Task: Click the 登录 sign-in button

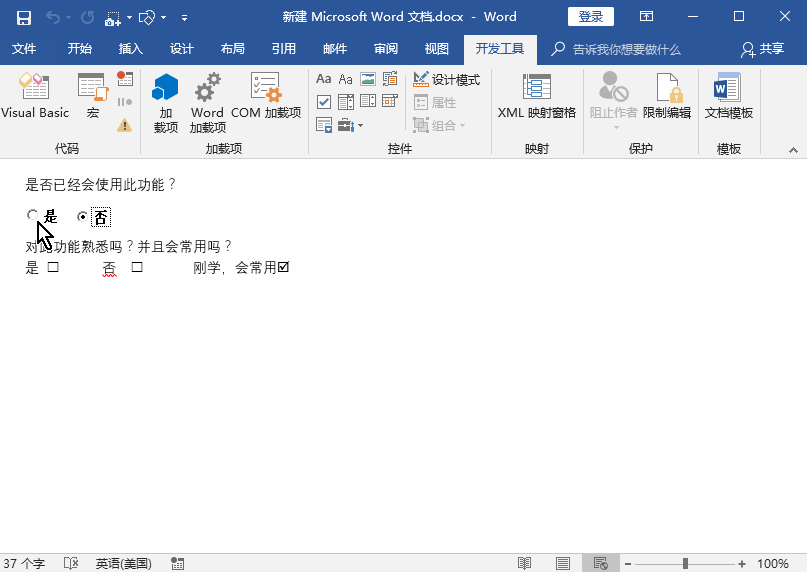Action: point(590,17)
